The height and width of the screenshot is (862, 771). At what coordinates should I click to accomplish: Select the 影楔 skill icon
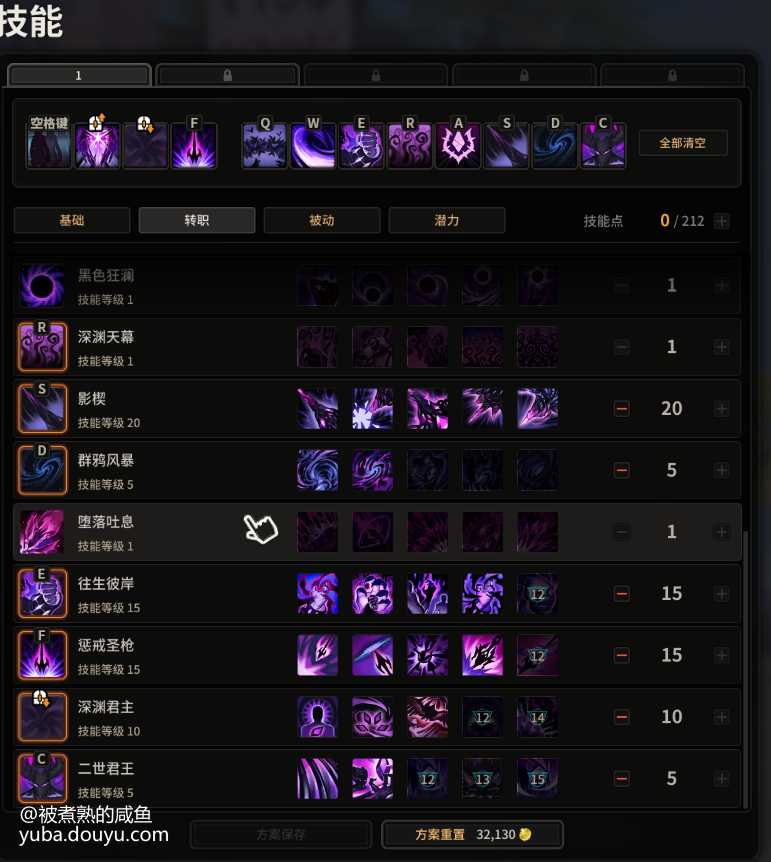point(42,408)
